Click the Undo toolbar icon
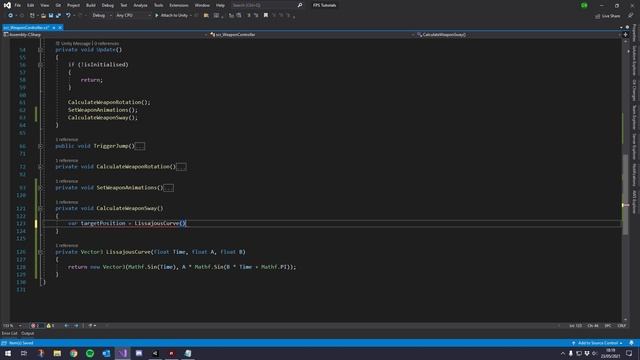 (68, 16)
